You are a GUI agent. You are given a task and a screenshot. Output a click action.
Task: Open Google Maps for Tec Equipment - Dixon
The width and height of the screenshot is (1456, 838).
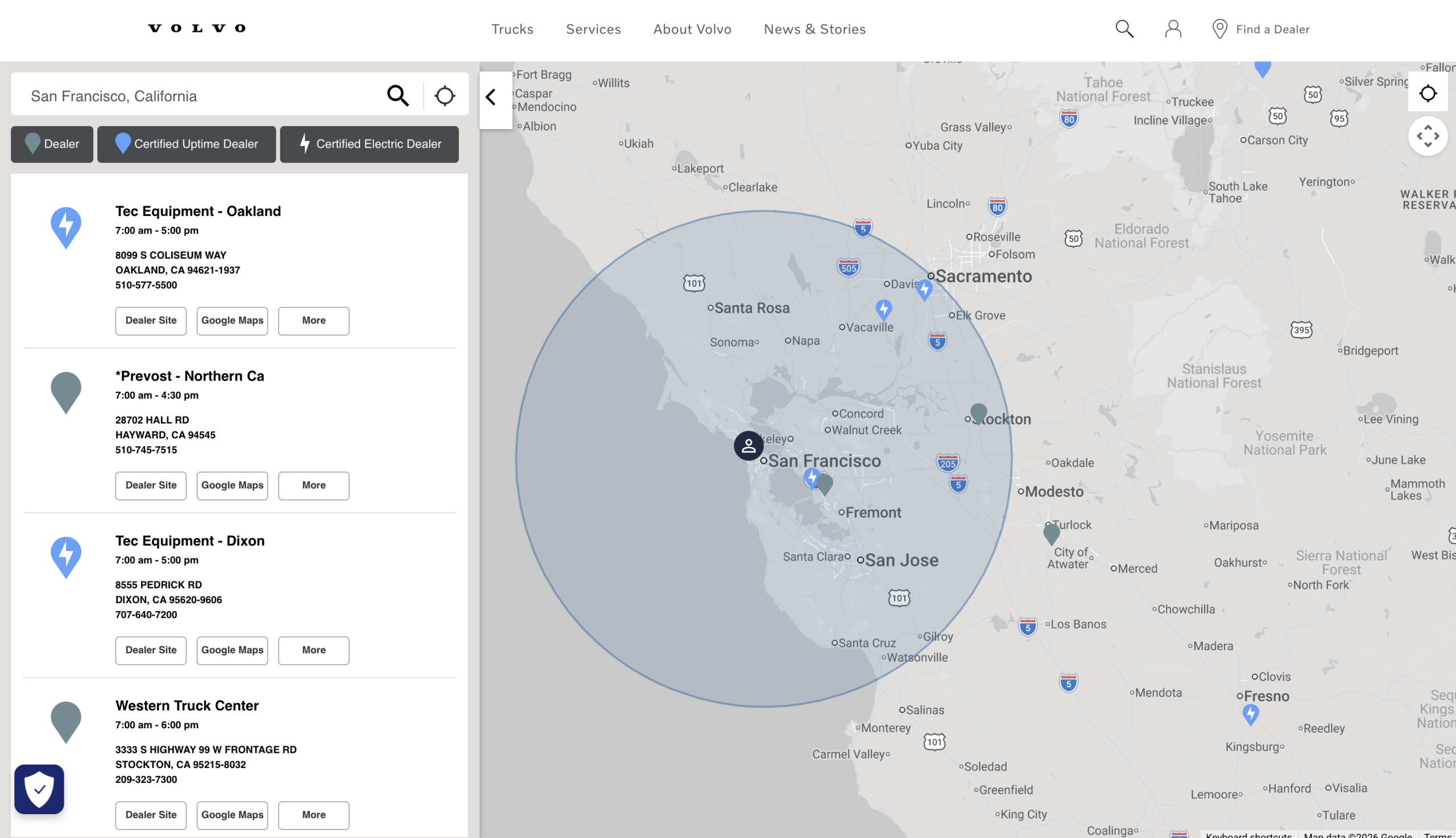tap(232, 650)
